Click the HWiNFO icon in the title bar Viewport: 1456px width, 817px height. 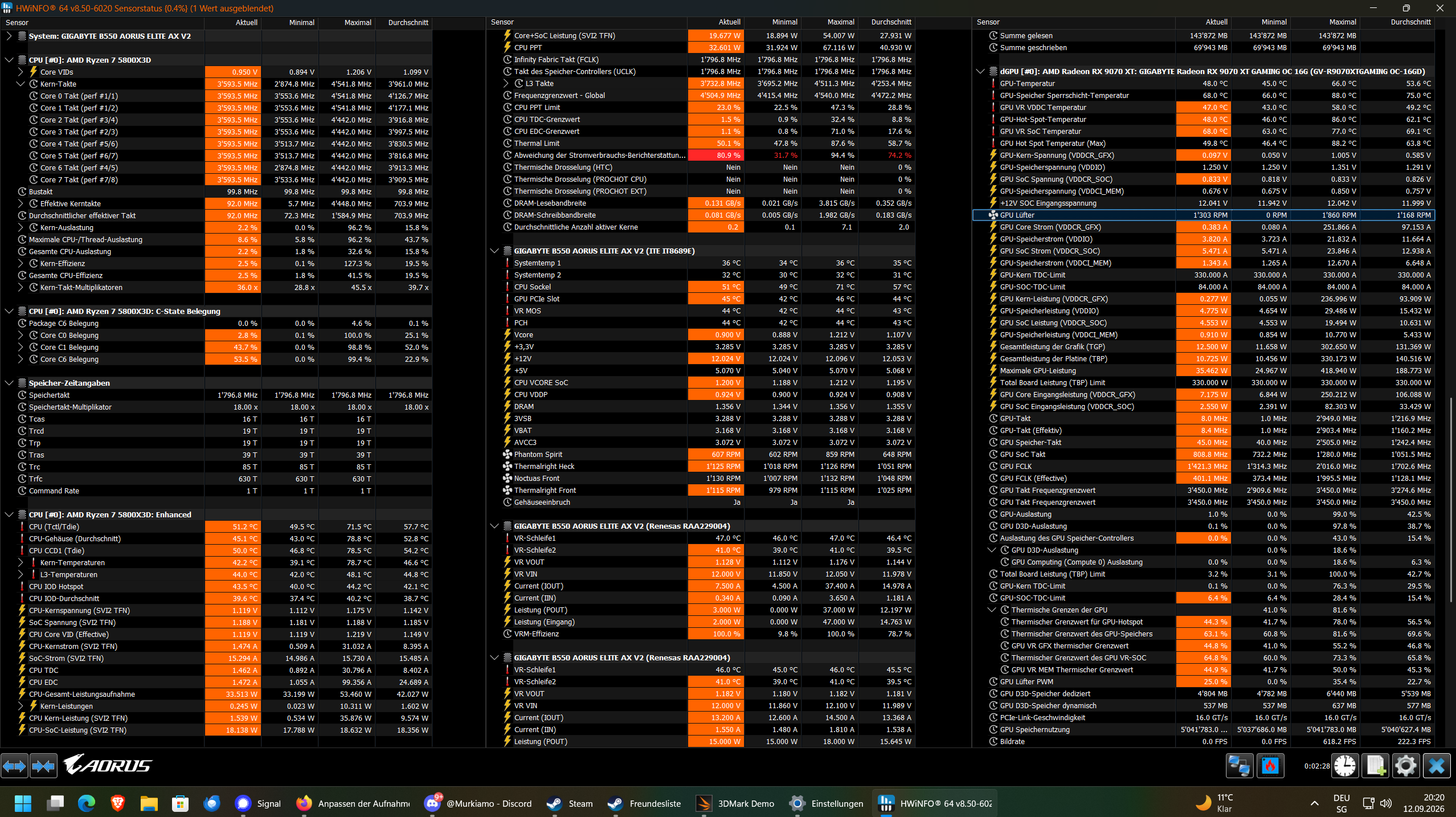point(7,8)
